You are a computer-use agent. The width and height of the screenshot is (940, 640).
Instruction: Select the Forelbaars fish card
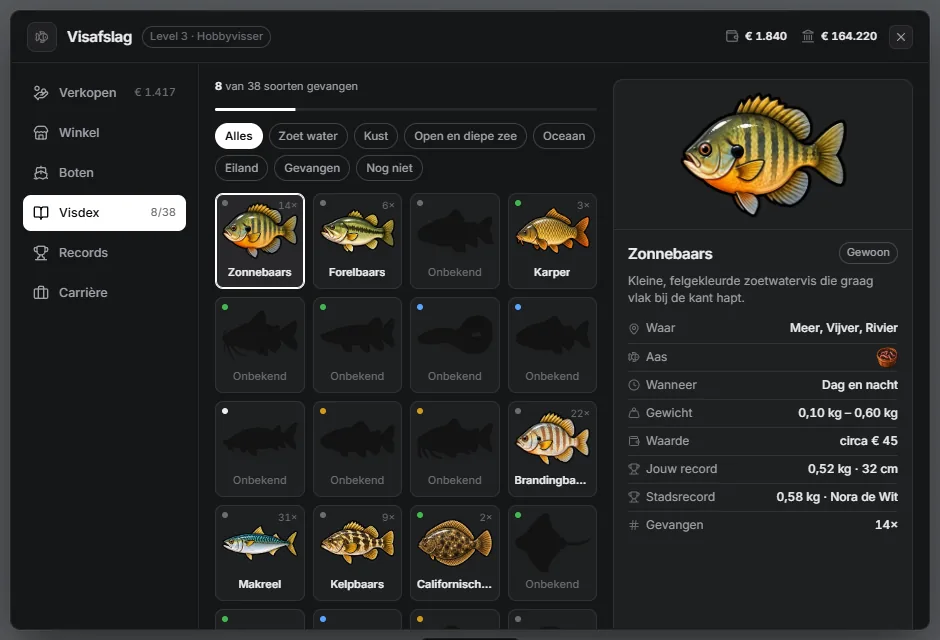[357, 241]
